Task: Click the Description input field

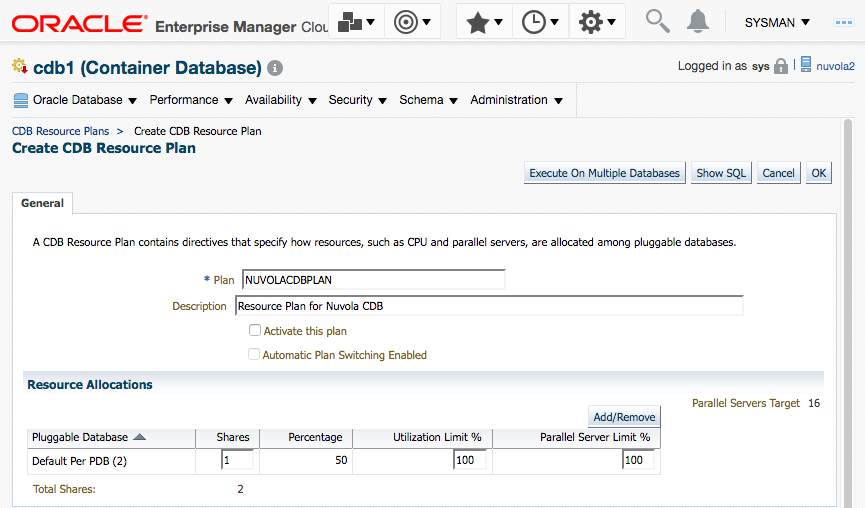Action: tap(489, 306)
